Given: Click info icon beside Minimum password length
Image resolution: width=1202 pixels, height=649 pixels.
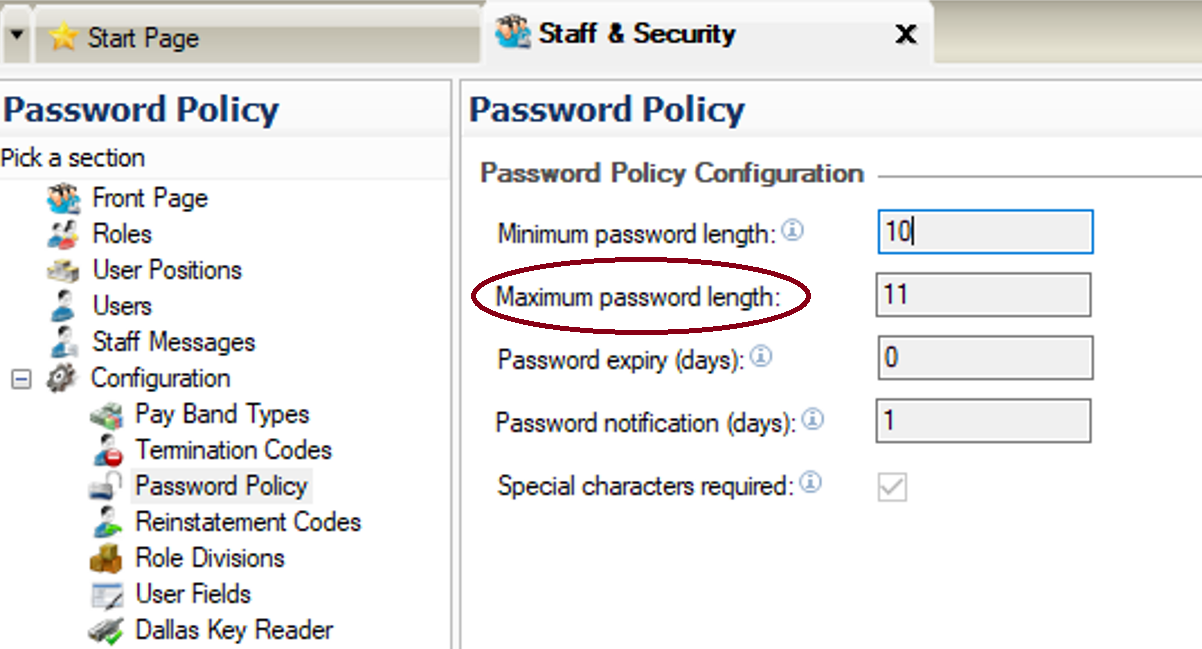Looking at the screenshot, I should (x=792, y=231).
